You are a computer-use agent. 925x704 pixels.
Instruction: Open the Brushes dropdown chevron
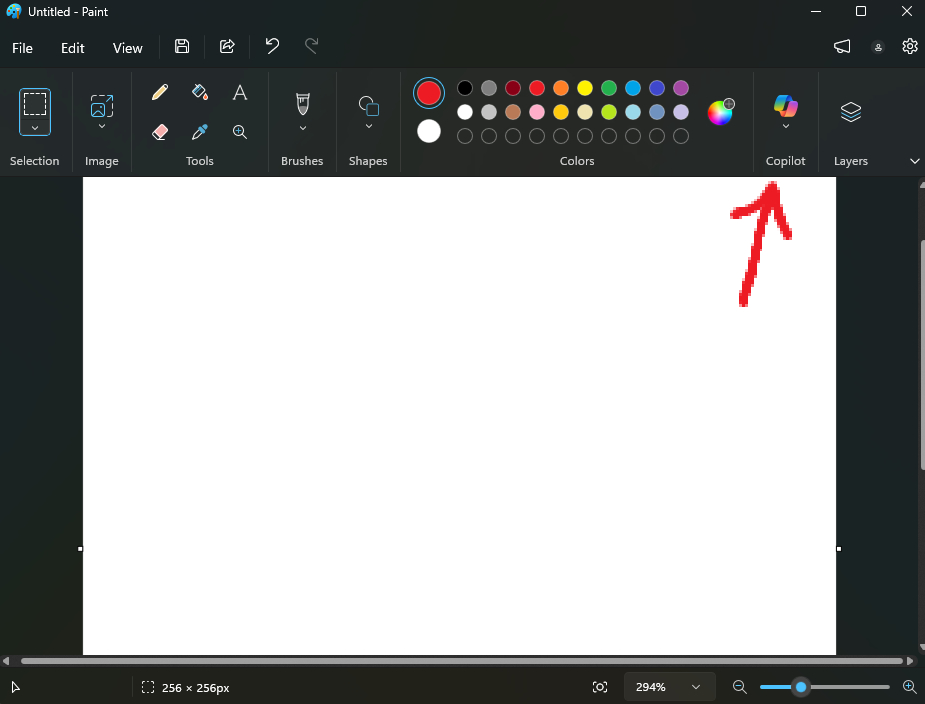(x=302, y=128)
